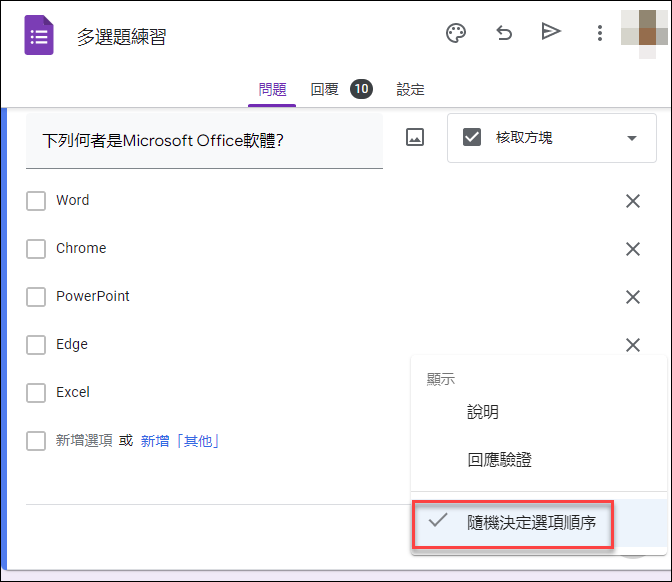Switch to the 問題 tab
This screenshot has width=672, height=582.
click(272, 90)
